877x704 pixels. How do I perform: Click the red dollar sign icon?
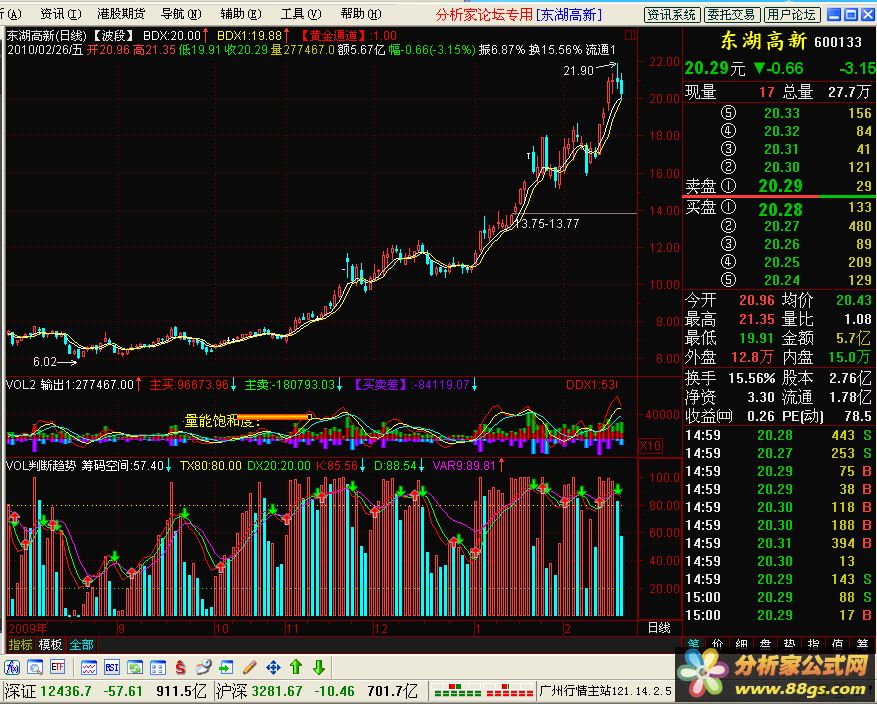180,667
